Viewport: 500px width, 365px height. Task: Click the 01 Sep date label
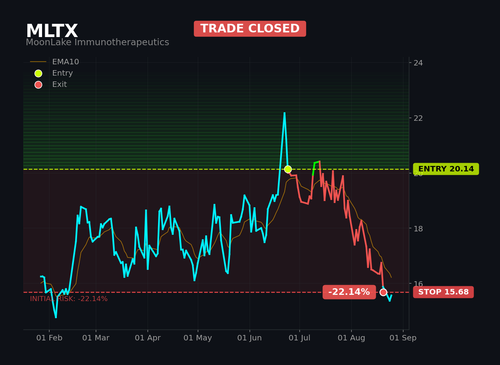(x=403, y=338)
